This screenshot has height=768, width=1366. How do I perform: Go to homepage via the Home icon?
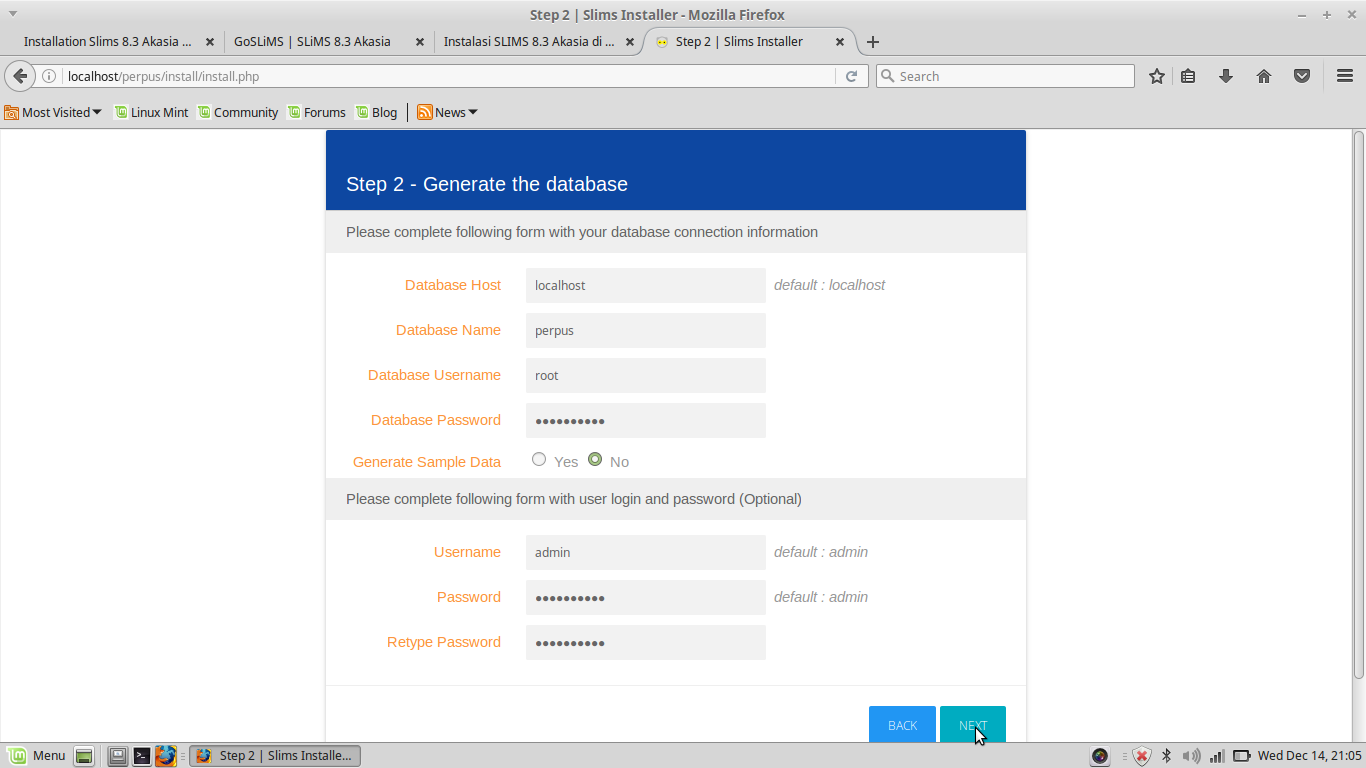(1263, 75)
